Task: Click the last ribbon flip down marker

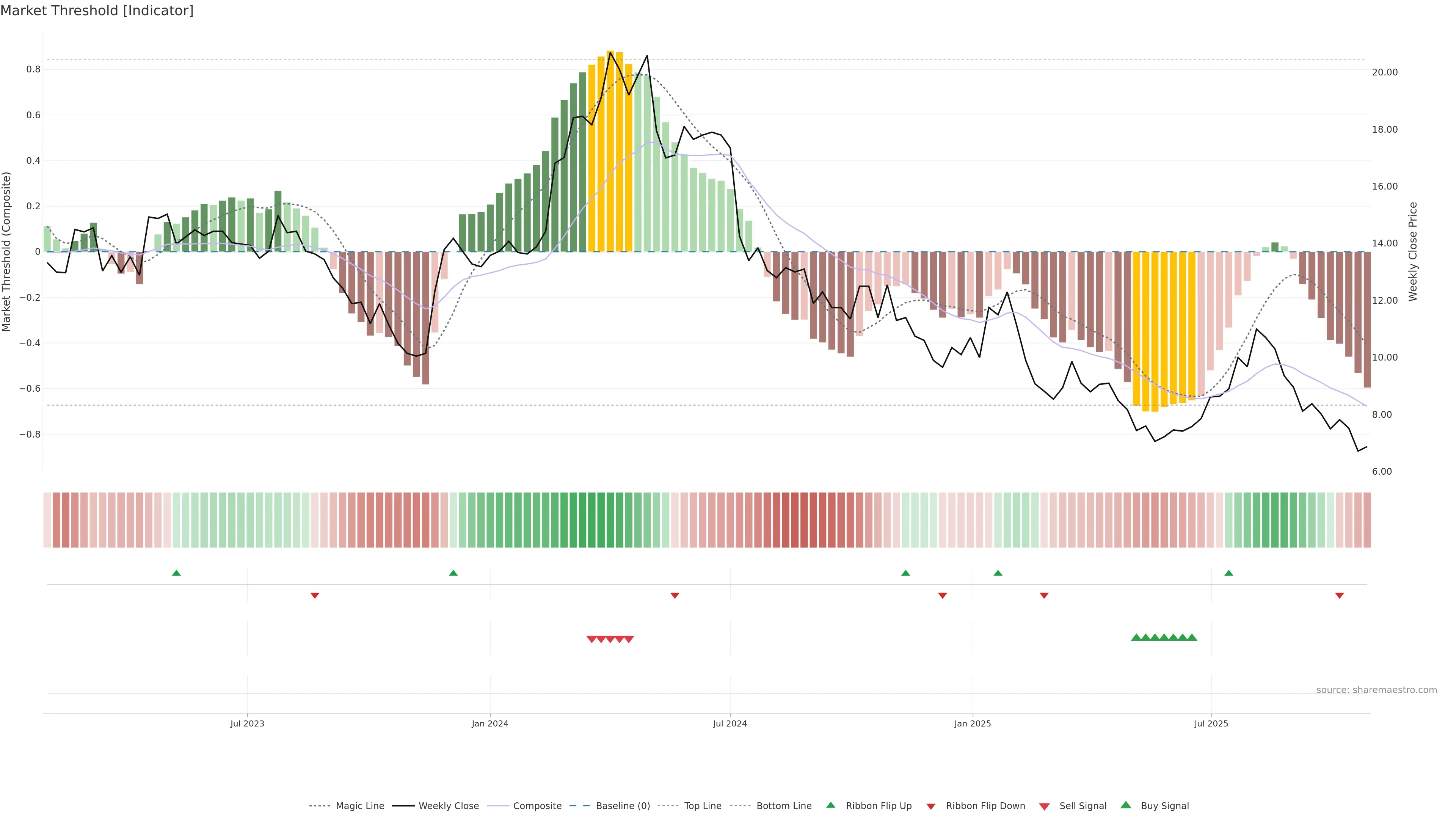Action: pos(1339,595)
